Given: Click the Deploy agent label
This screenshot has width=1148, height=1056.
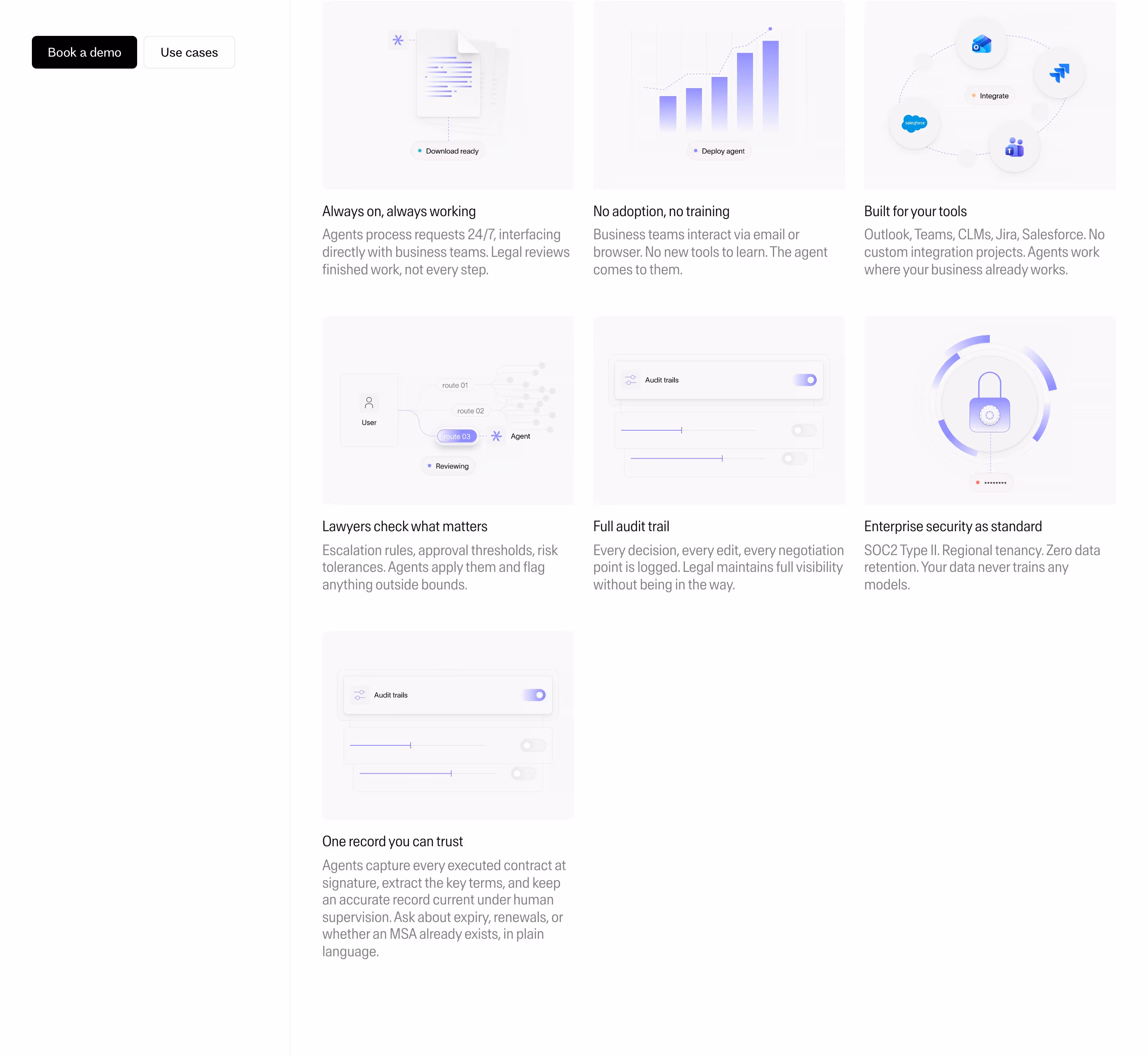Looking at the screenshot, I should pos(723,152).
